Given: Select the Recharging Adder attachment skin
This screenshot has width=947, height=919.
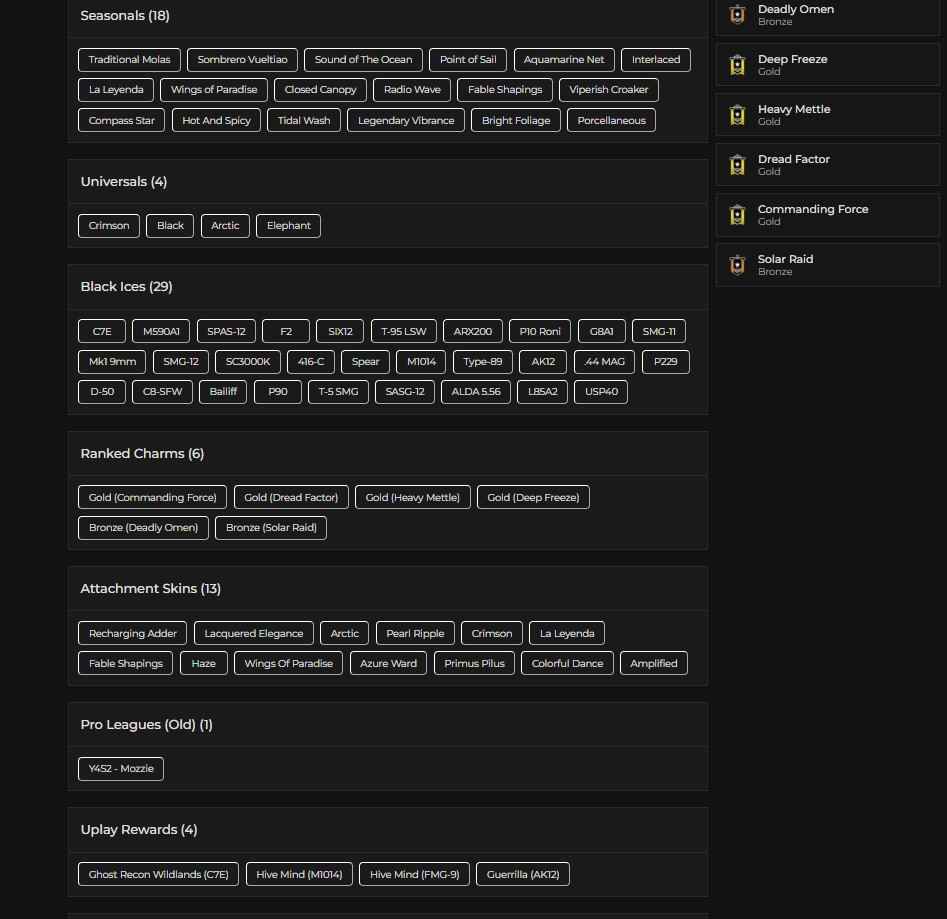Looking at the screenshot, I should [x=133, y=633].
